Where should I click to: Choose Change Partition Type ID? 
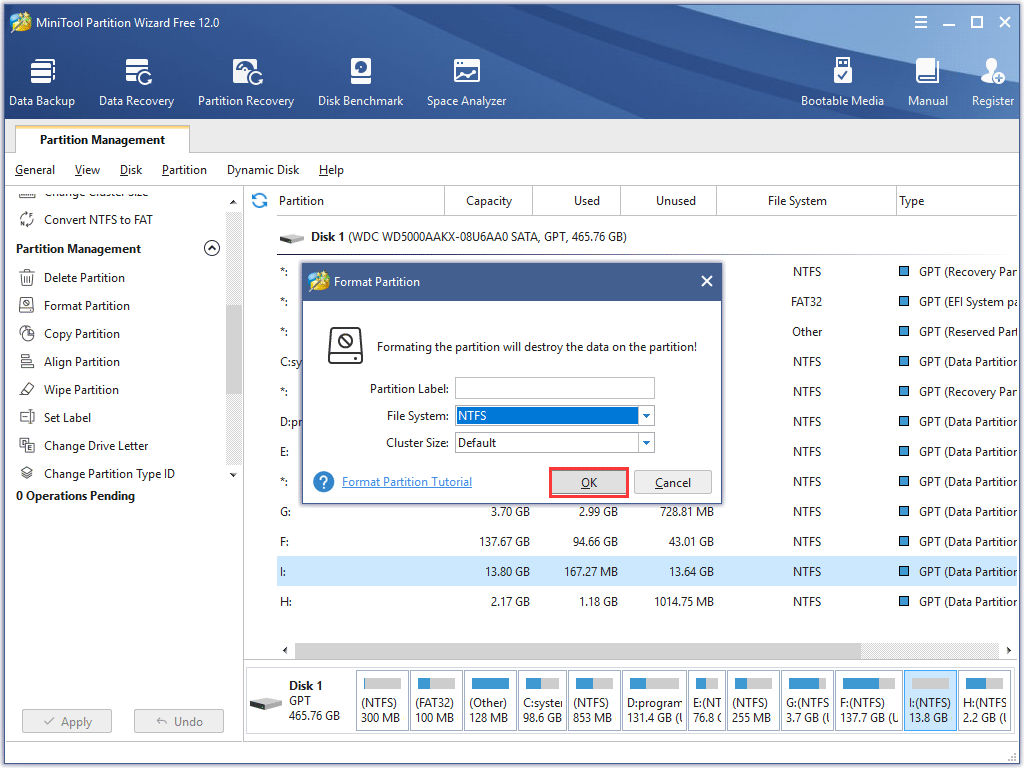click(109, 474)
